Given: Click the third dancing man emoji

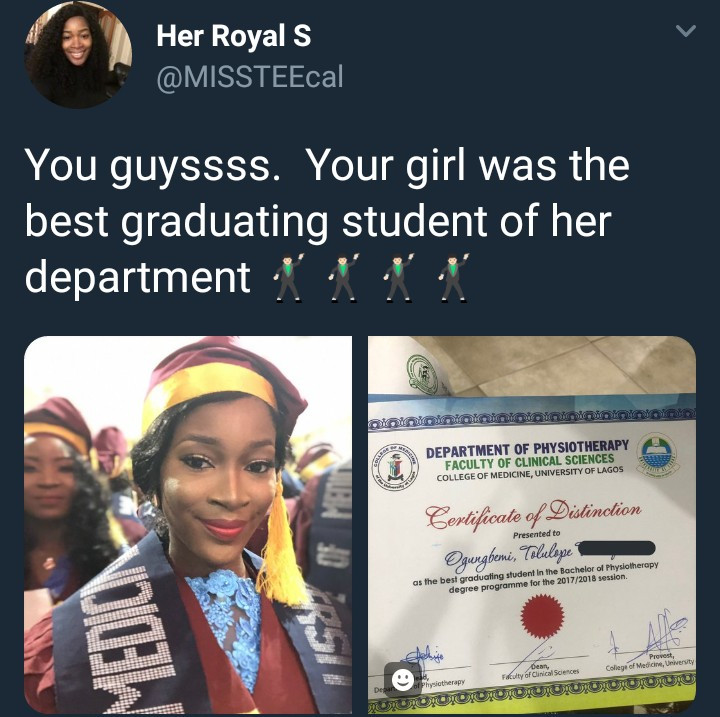Looking at the screenshot, I should [x=398, y=277].
